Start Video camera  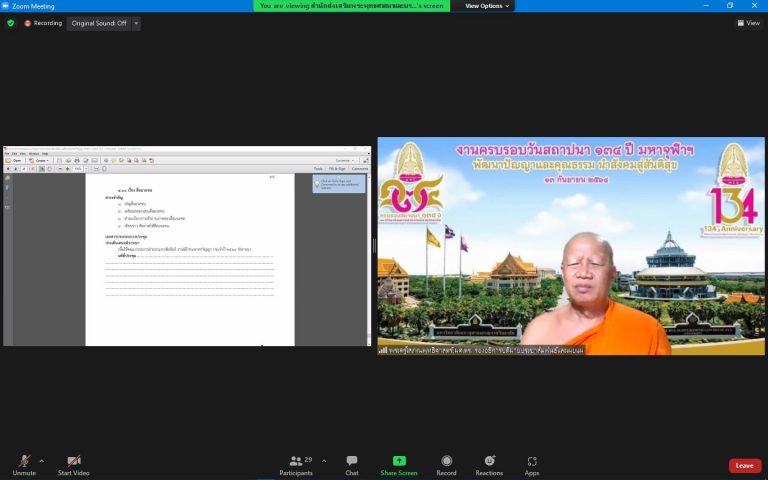[x=73, y=465]
